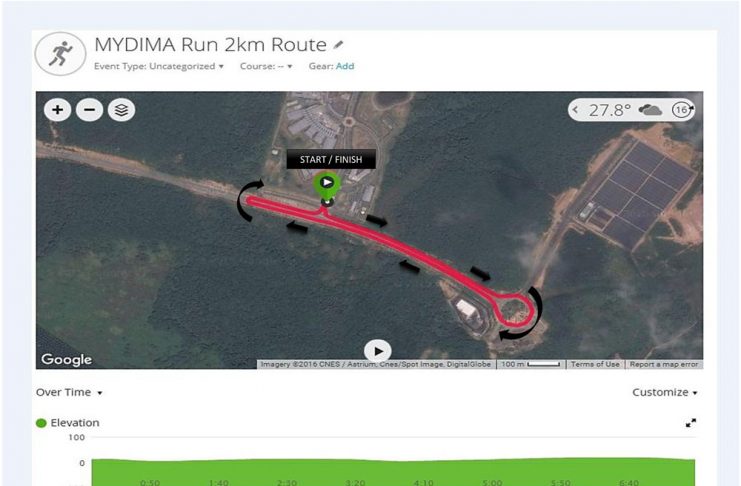This screenshot has height=486, width=741.
Task: Zoom out on the map
Action: point(89,110)
